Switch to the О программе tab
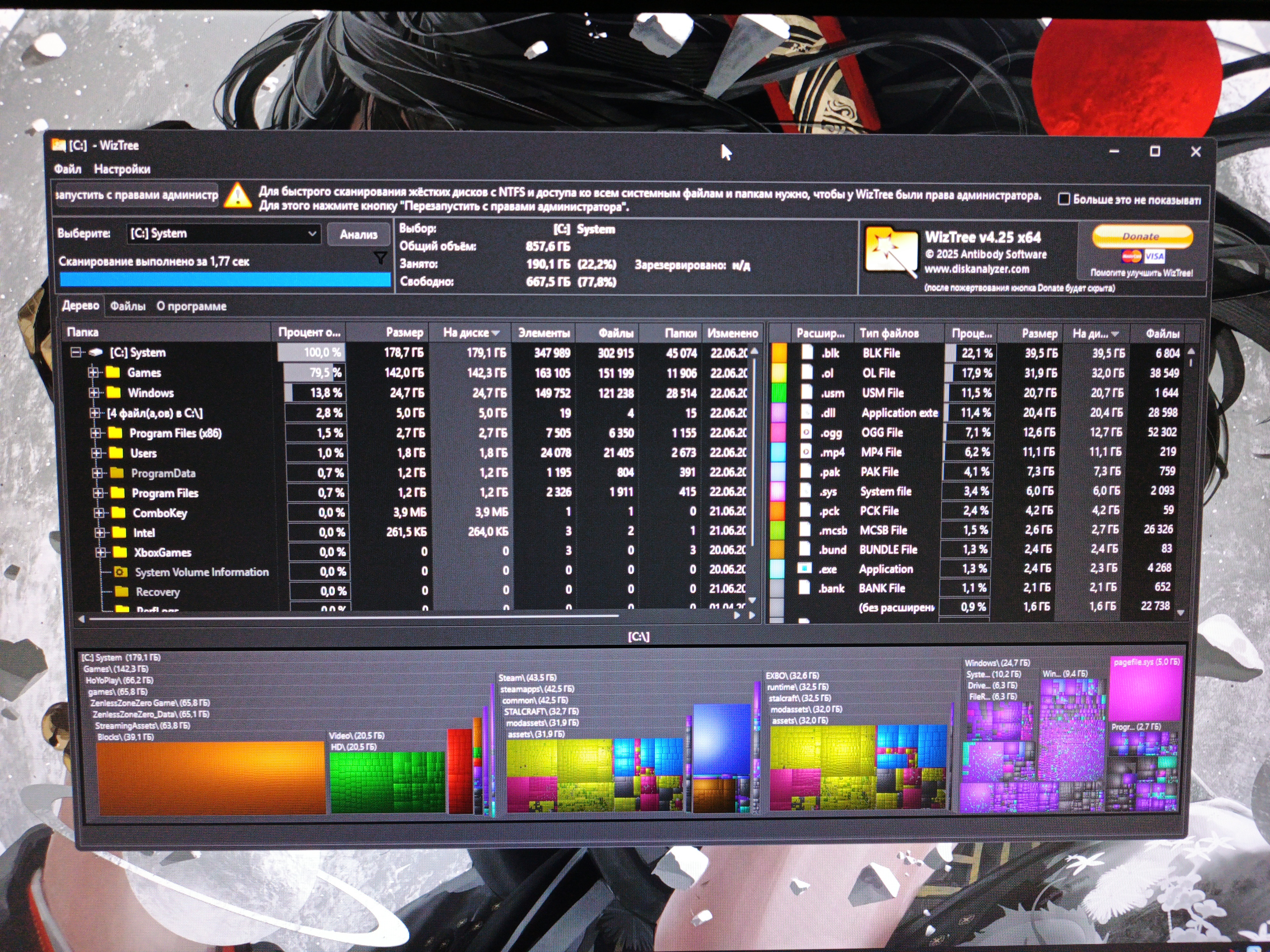Viewport: 1270px width, 952px height. point(191,306)
